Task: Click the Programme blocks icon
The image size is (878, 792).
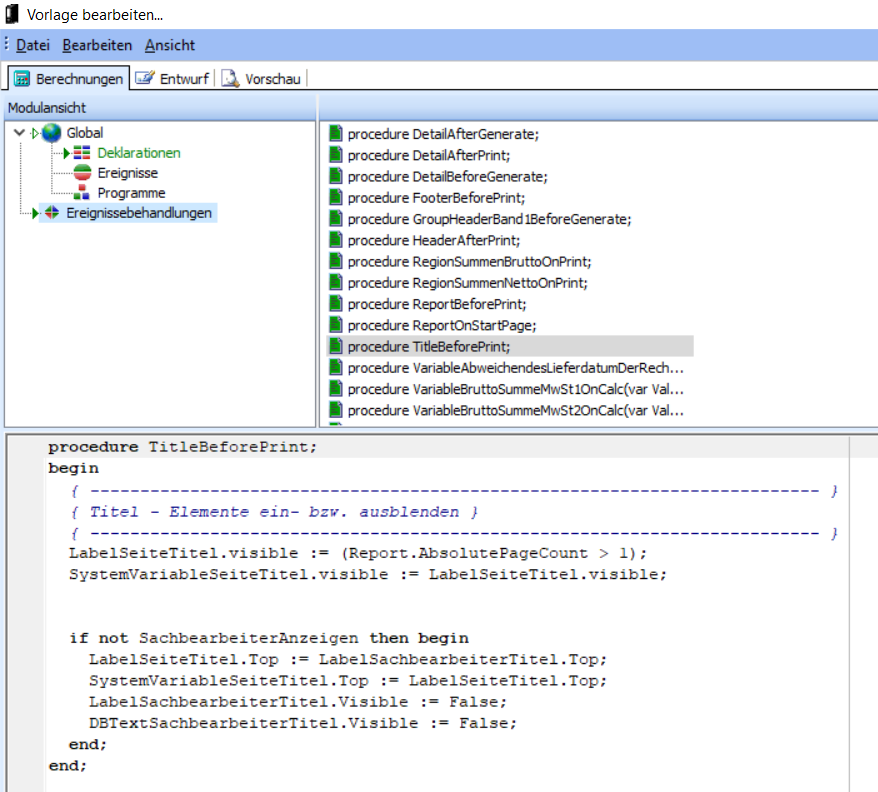Action: [82, 193]
